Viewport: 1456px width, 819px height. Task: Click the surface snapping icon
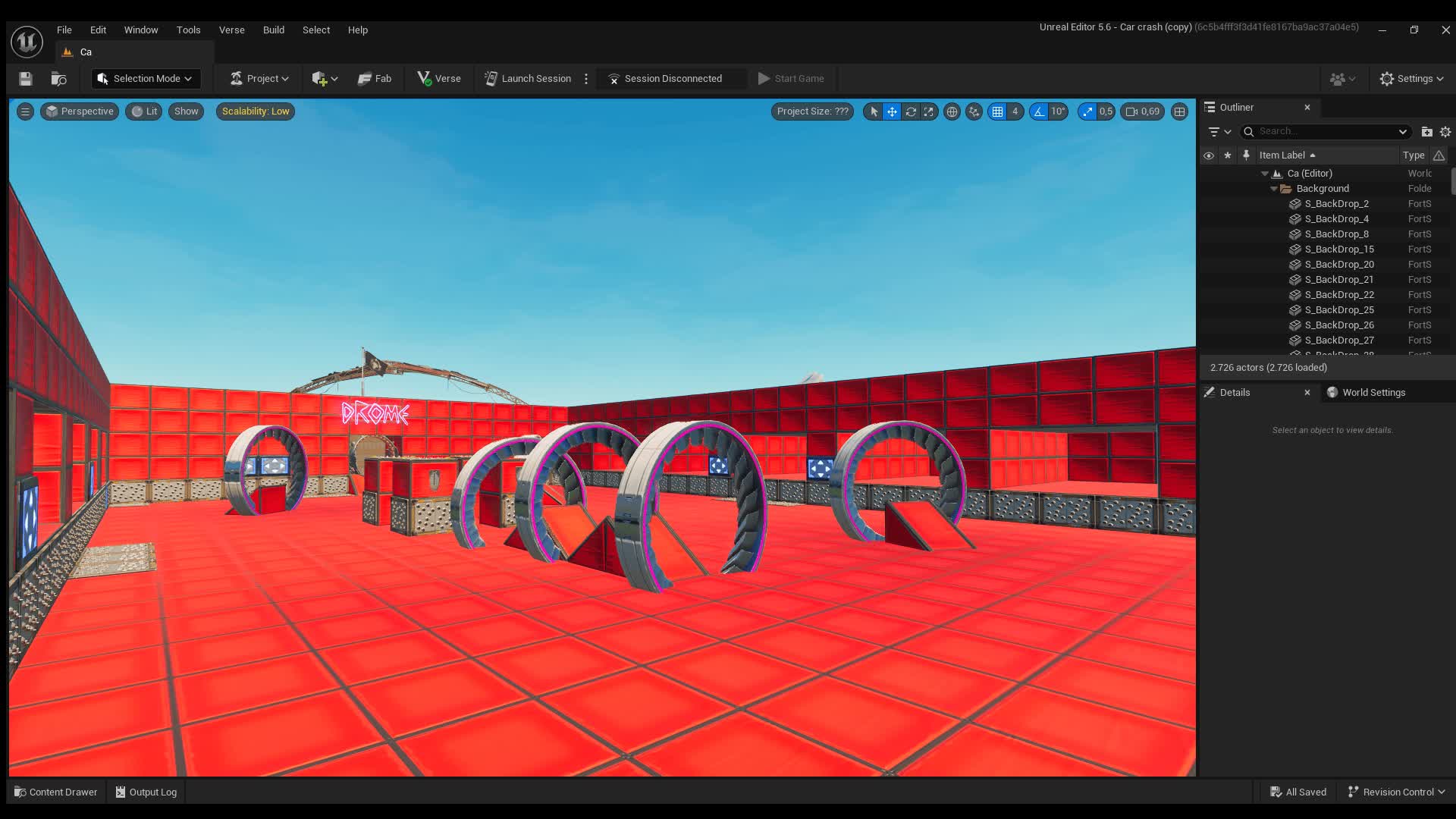pos(974,111)
